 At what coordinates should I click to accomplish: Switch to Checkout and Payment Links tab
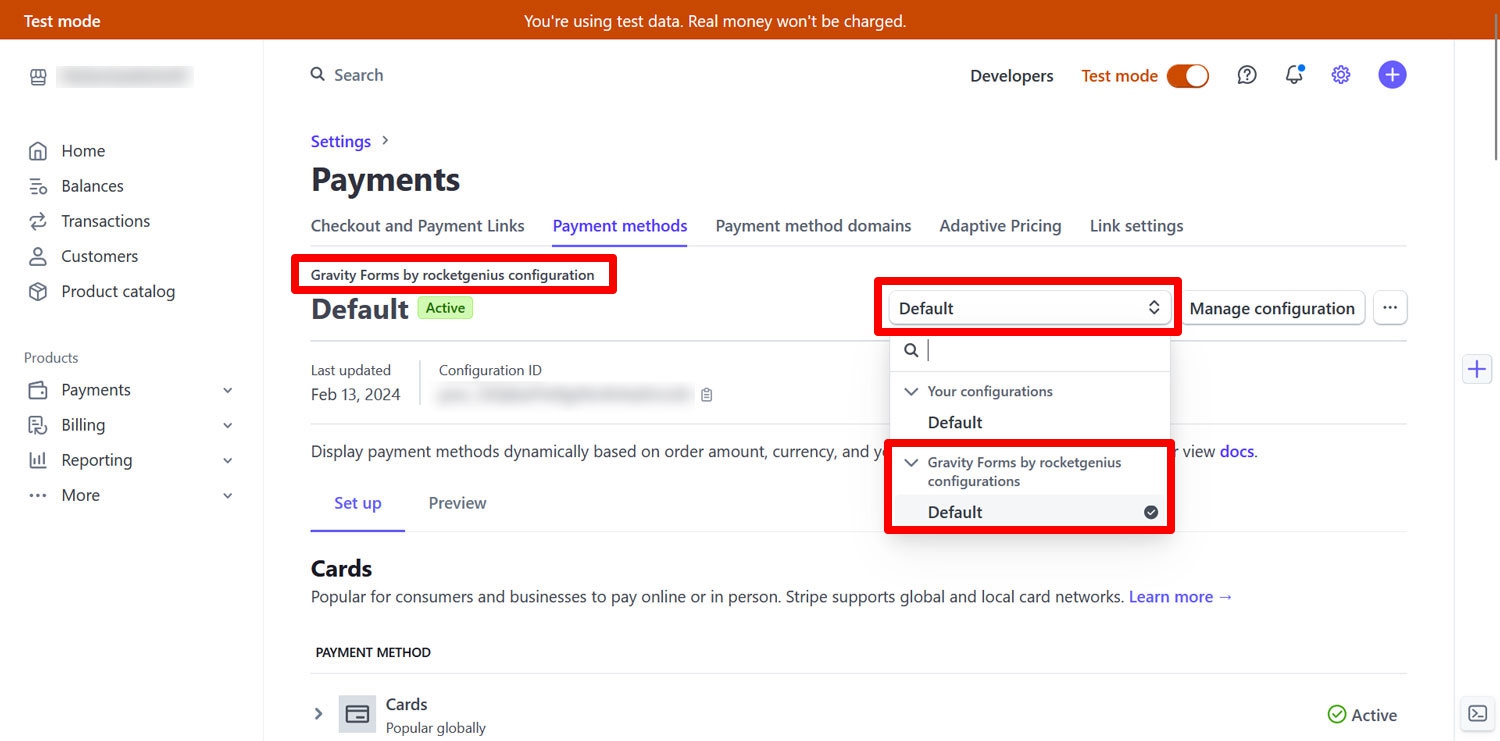418,226
